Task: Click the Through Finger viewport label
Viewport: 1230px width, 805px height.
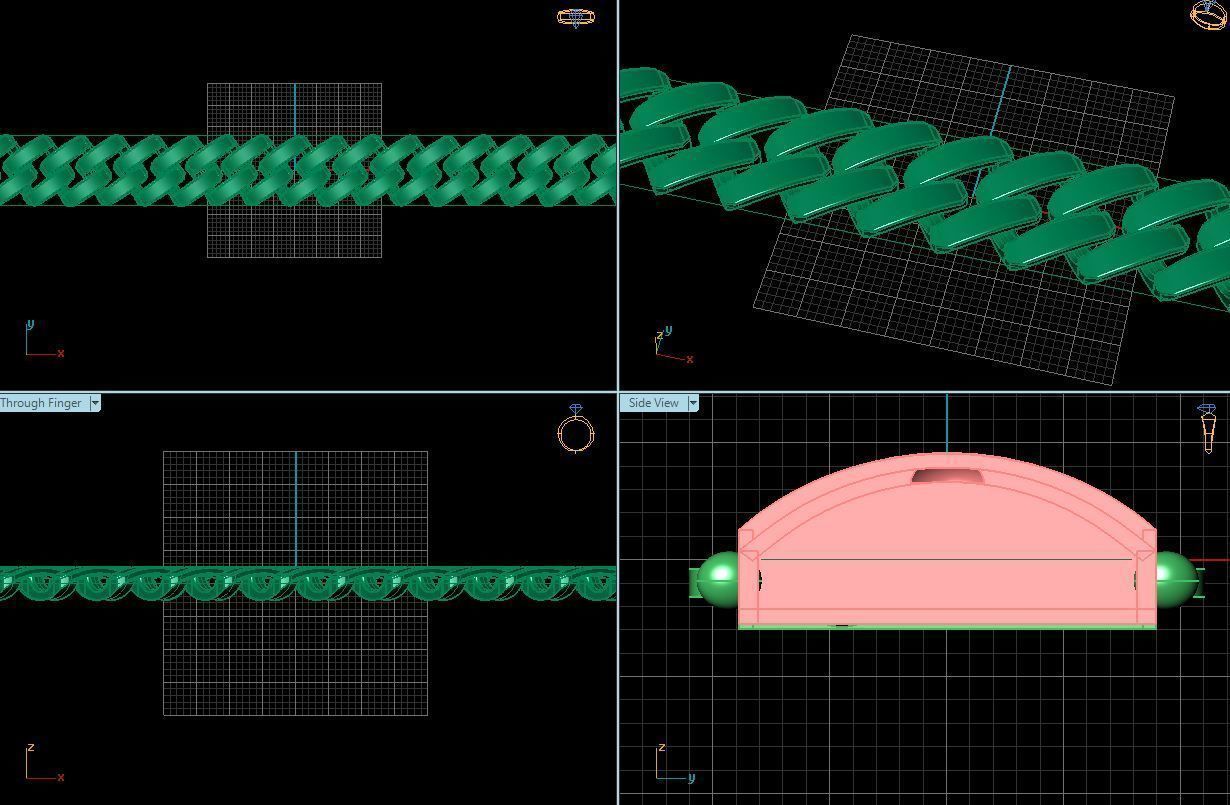Action: [x=42, y=403]
